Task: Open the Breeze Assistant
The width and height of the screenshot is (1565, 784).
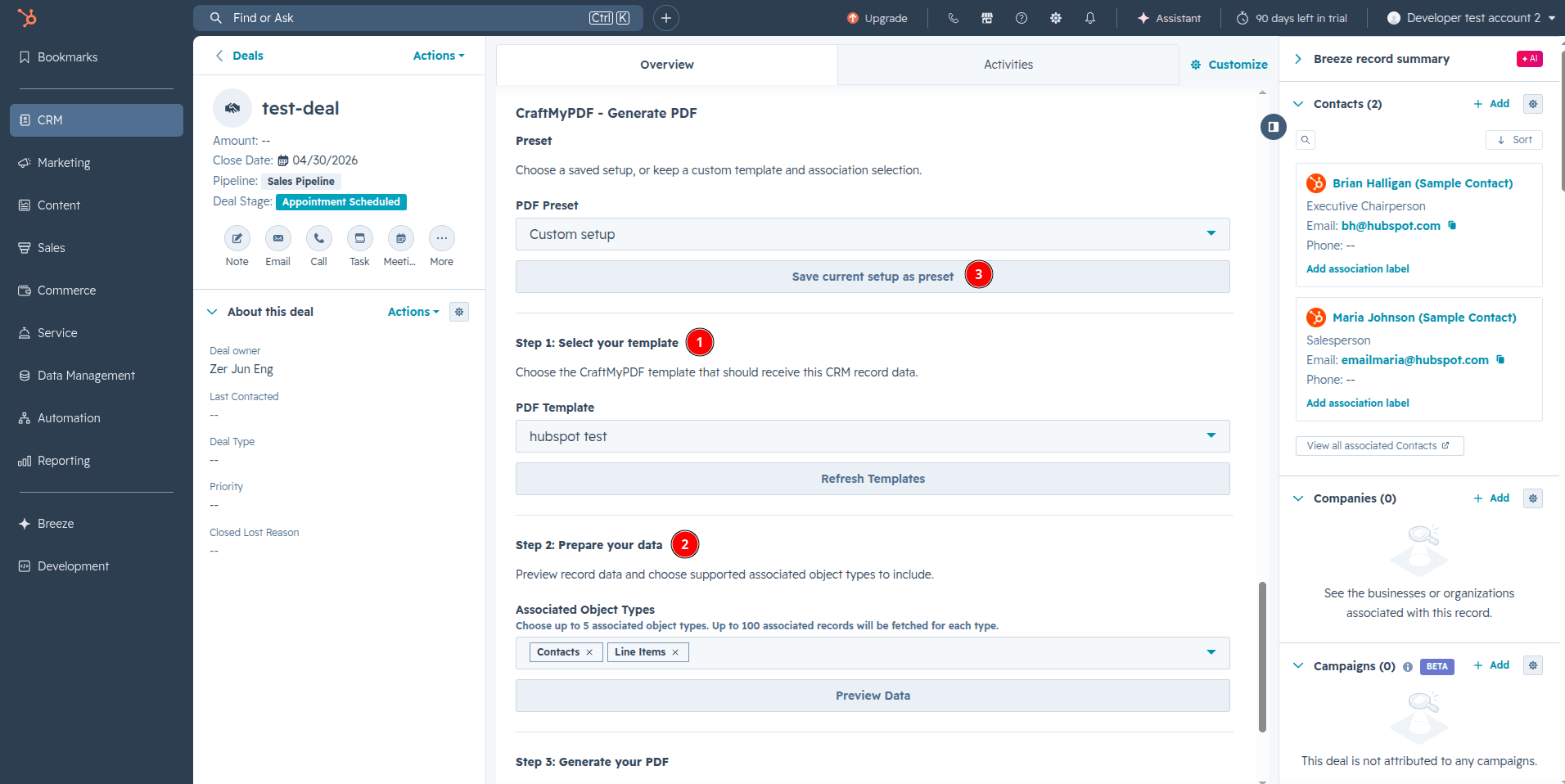Action: [1169, 18]
